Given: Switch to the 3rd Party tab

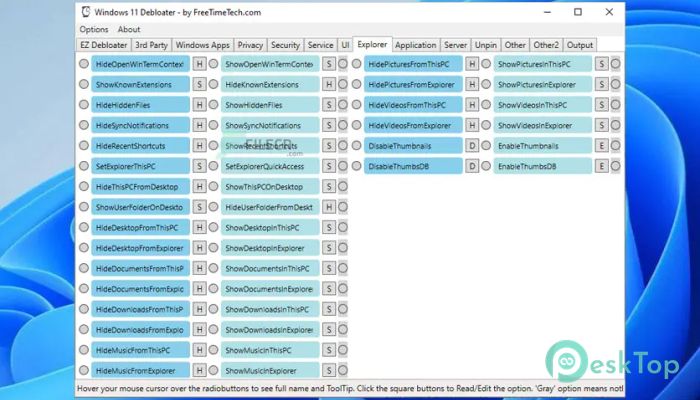Looking at the screenshot, I should point(151,45).
